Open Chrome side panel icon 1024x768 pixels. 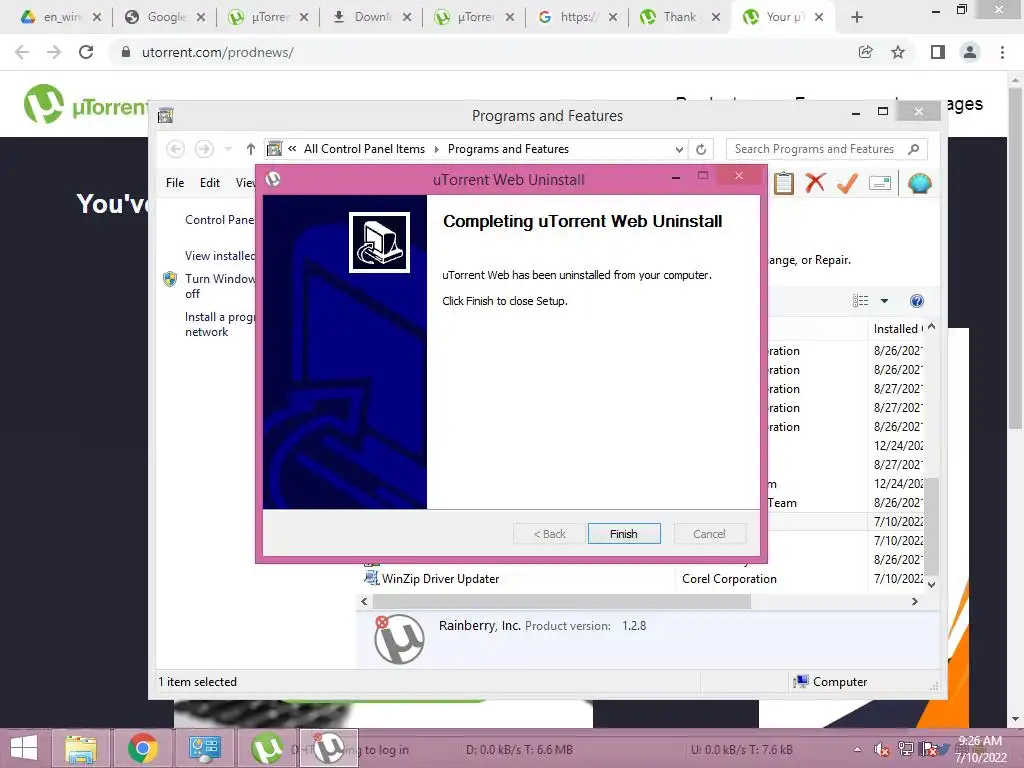pos(938,52)
